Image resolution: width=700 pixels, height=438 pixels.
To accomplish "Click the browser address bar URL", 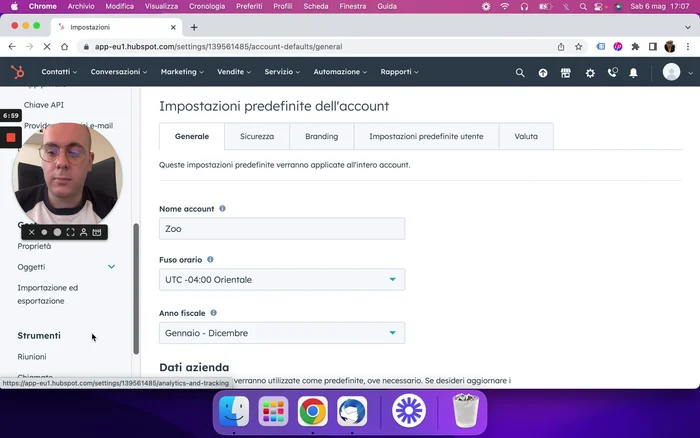I will 218,46.
